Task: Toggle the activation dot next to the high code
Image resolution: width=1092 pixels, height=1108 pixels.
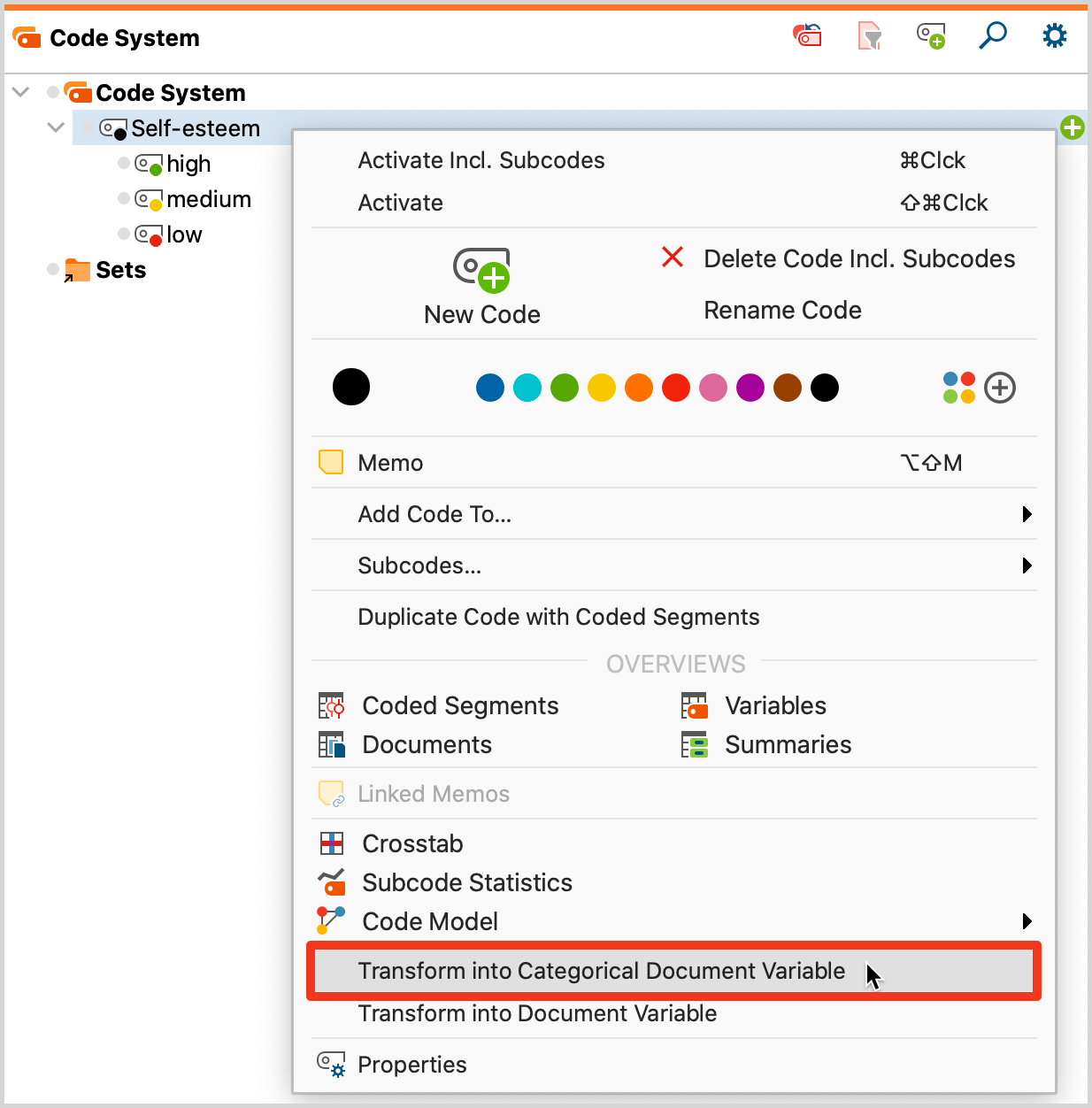Action: (x=124, y=163)
